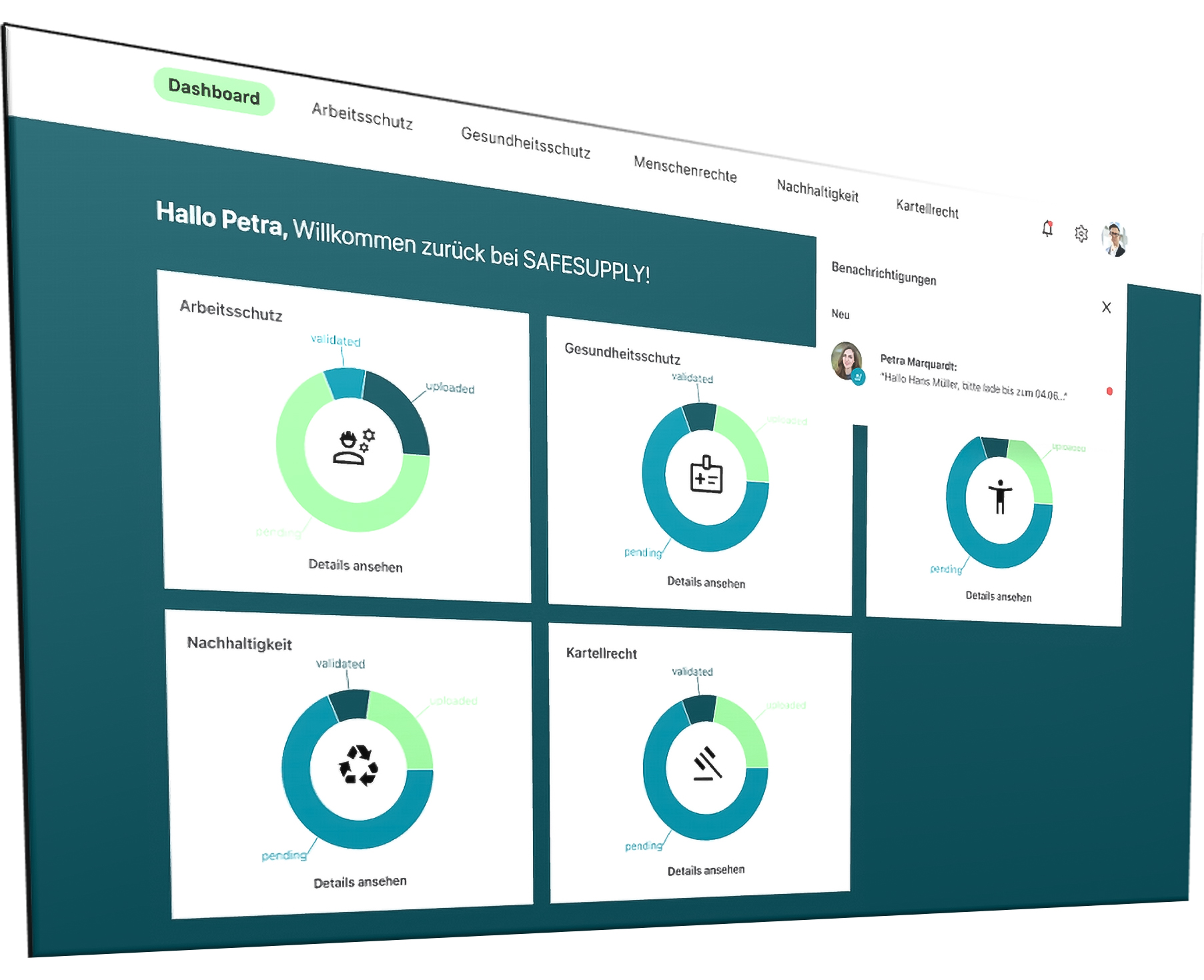1204x980 pixels.
Task: Open the user profile avatar
Action: click(x=1114, y=239)
